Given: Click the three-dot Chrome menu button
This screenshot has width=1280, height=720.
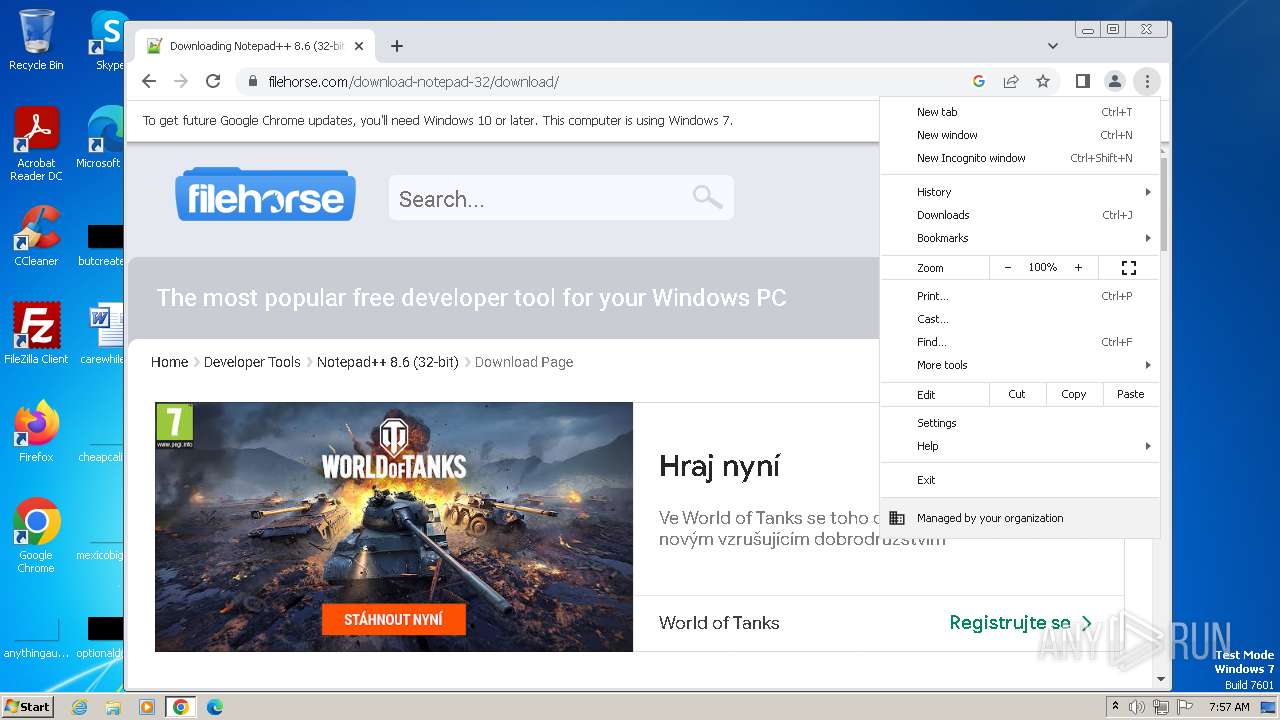Looking at the screenshot, I should pyautogui.click(x=1147, y=81).
